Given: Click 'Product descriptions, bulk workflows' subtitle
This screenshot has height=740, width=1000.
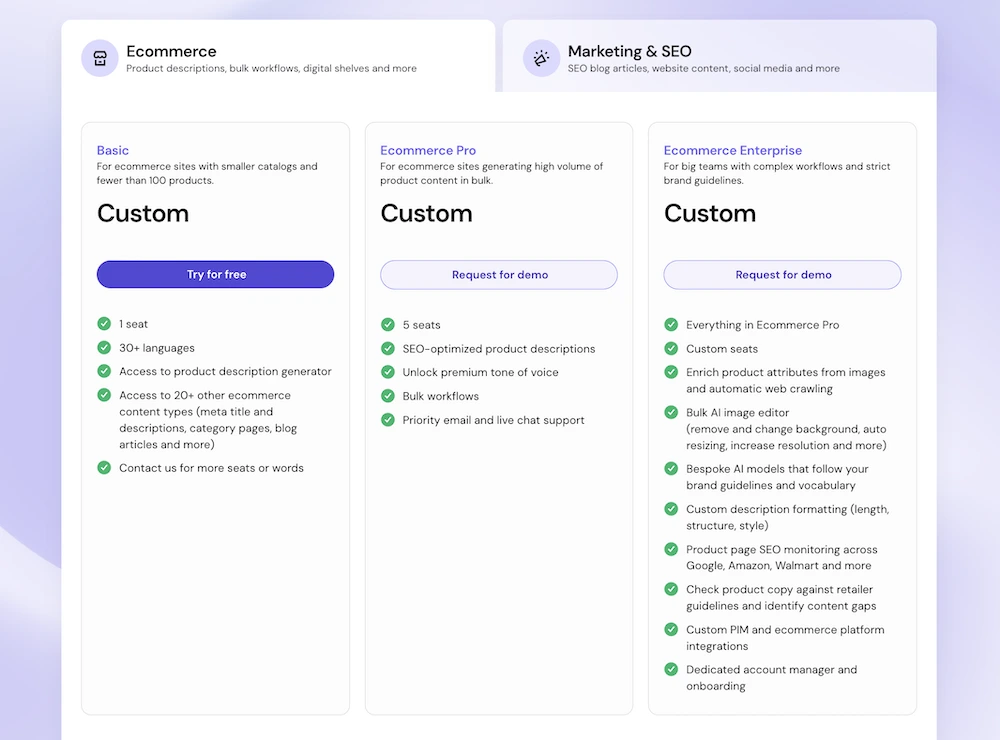Looking at the screenshot, I should click(x=271, y=68).
